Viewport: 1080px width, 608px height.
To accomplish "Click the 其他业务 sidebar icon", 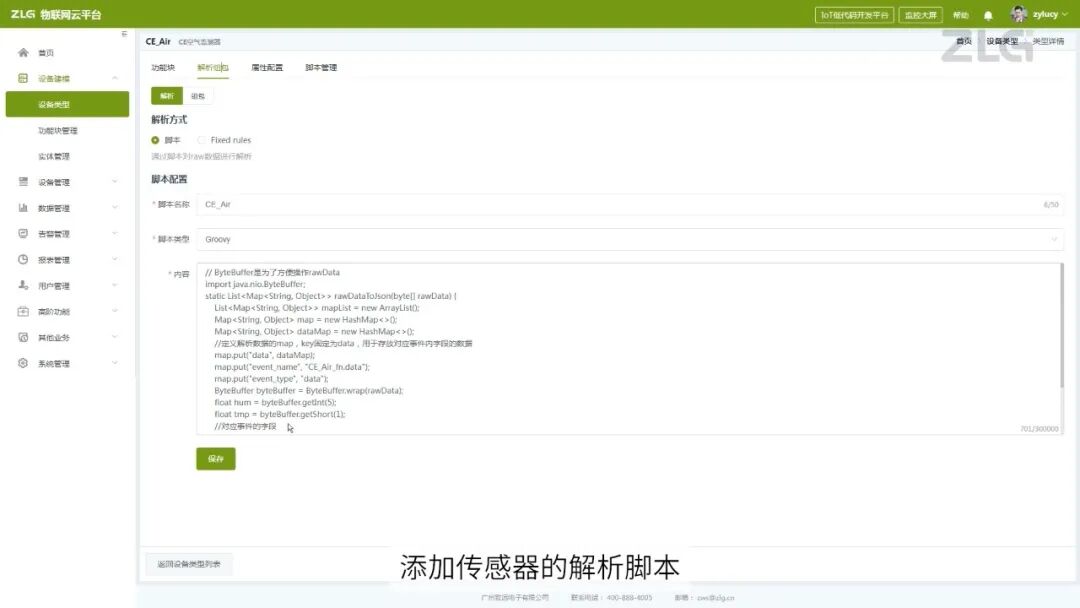I will [x=23, y=337].
